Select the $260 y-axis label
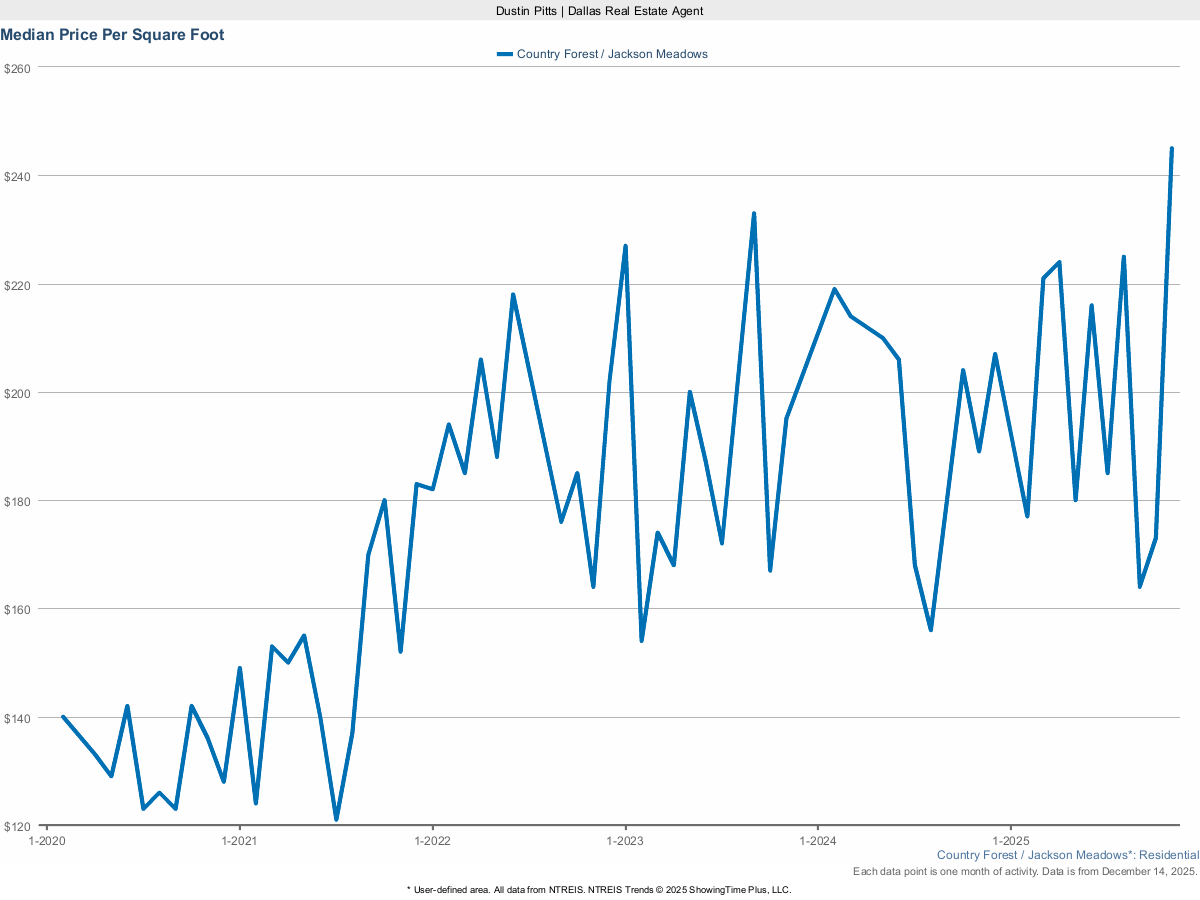This screenshot has width=1200, height=900. (18, 68)
